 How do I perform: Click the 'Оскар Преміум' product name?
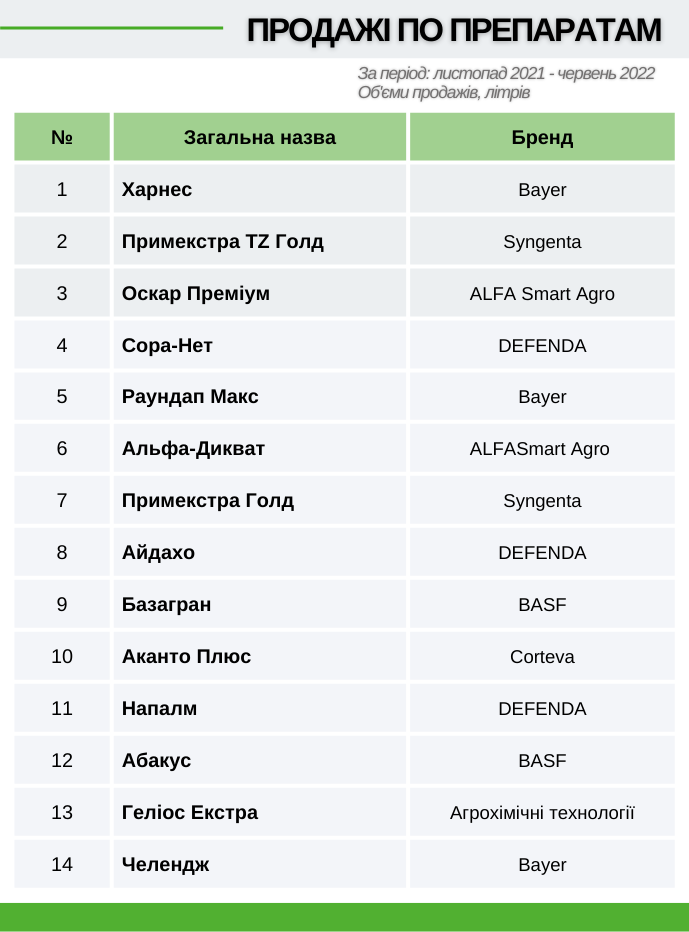click(196, 294)
